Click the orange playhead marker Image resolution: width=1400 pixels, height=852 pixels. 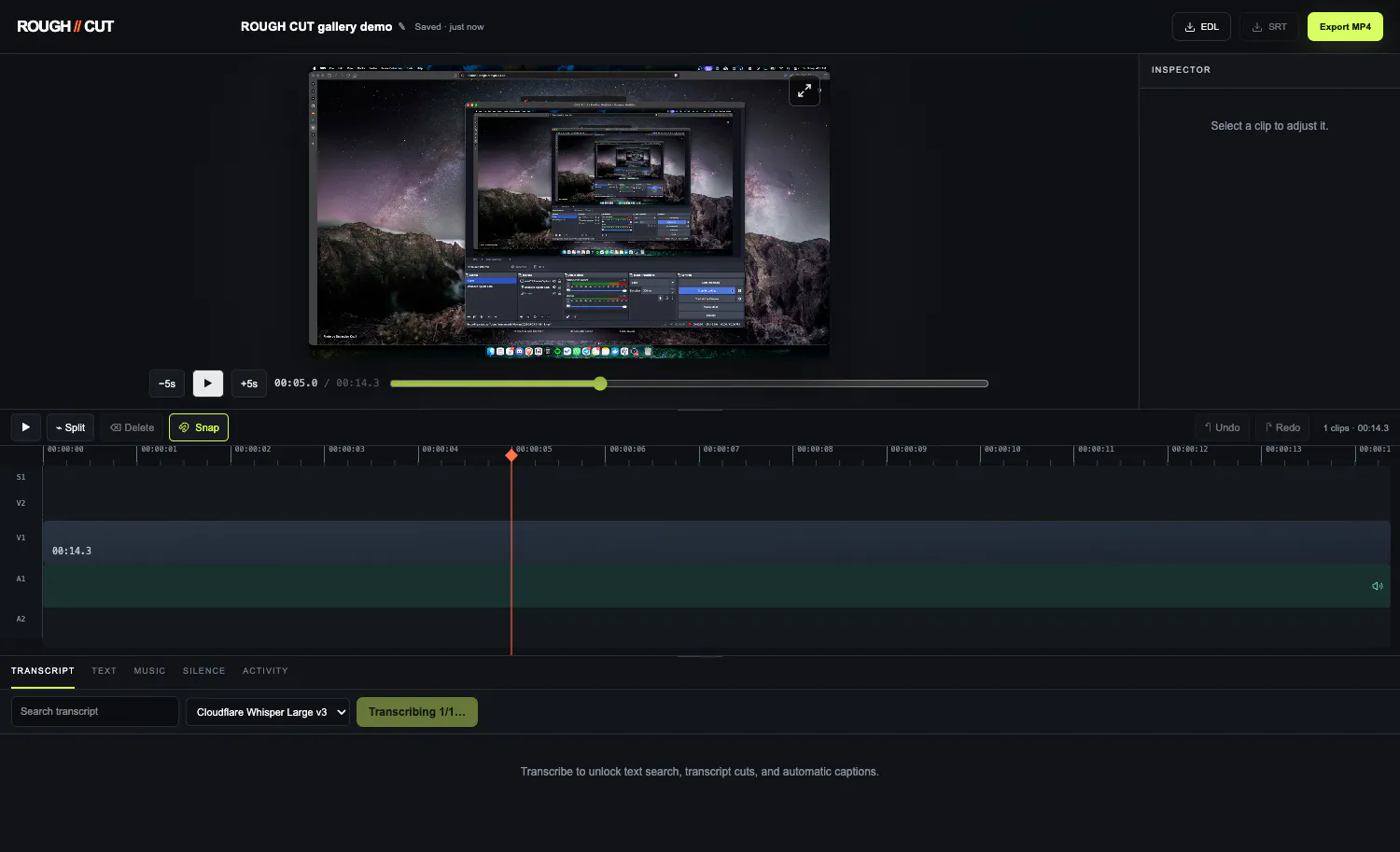[511, 455]
